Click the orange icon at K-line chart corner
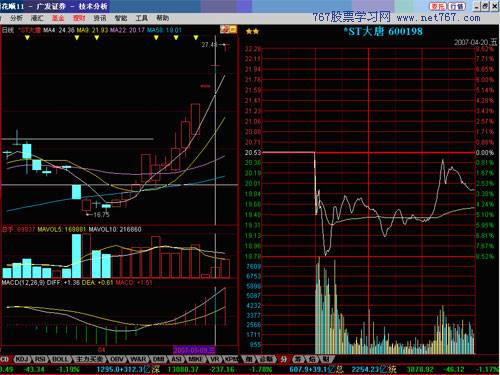The width and height of the screenshot is (500, 375). (228, 30)
